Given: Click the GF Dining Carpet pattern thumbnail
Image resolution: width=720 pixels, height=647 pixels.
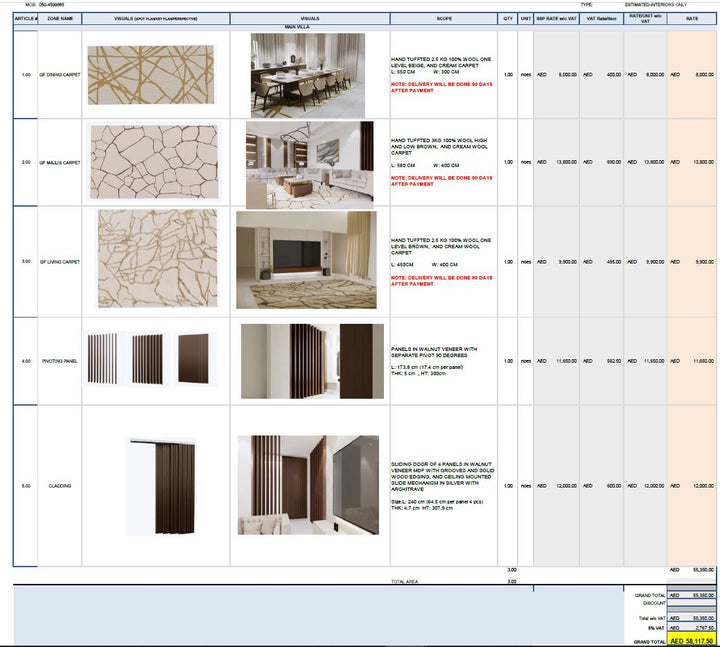Looking at the screenshot, I should point(155,75).
